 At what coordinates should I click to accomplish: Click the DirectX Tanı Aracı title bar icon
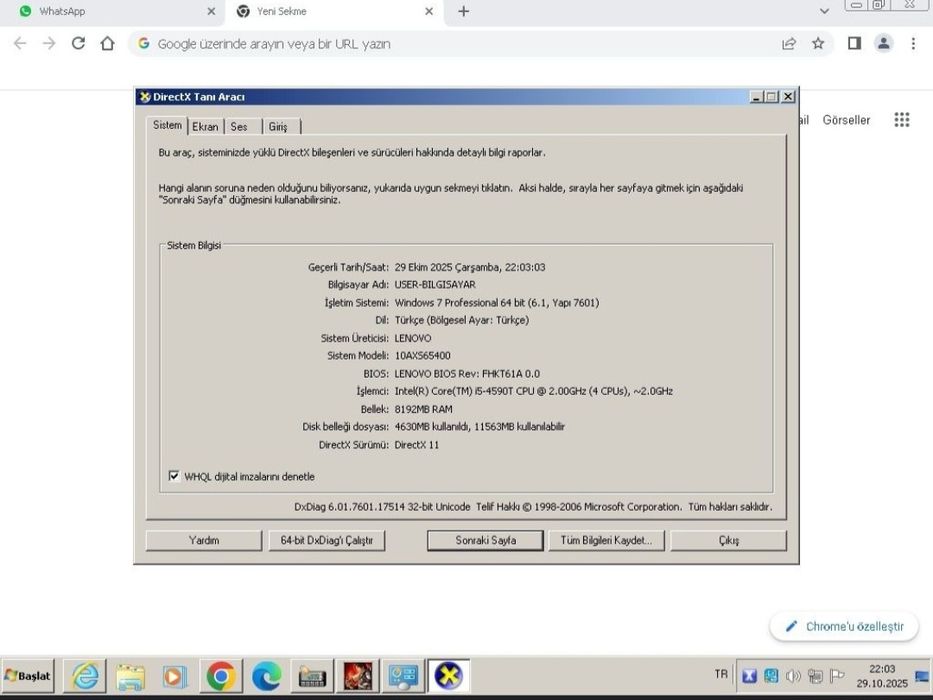[x=145, y=97]
